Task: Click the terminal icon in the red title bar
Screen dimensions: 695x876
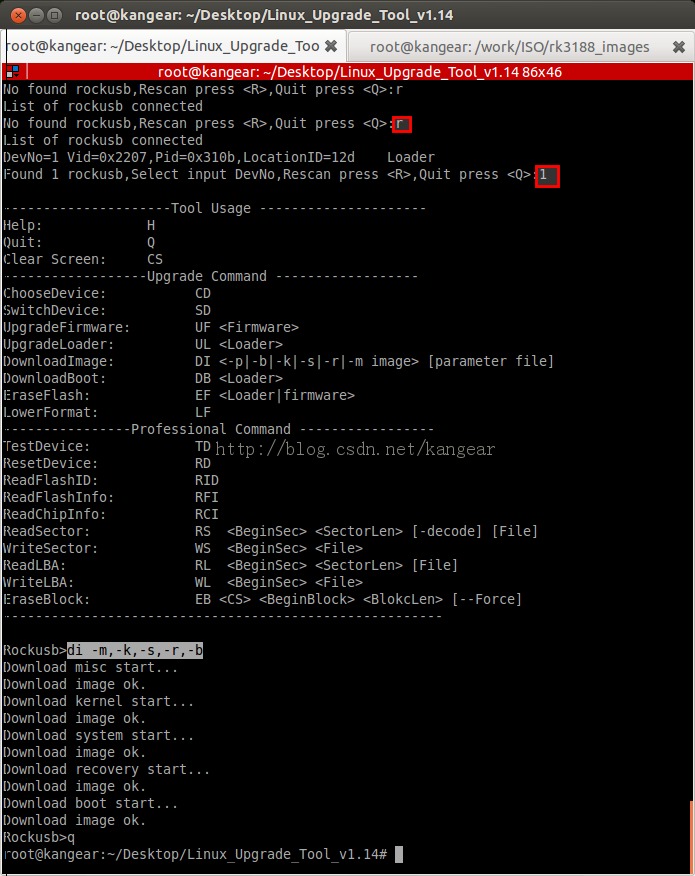Action: pyautogui.click(x=12, y=72)
